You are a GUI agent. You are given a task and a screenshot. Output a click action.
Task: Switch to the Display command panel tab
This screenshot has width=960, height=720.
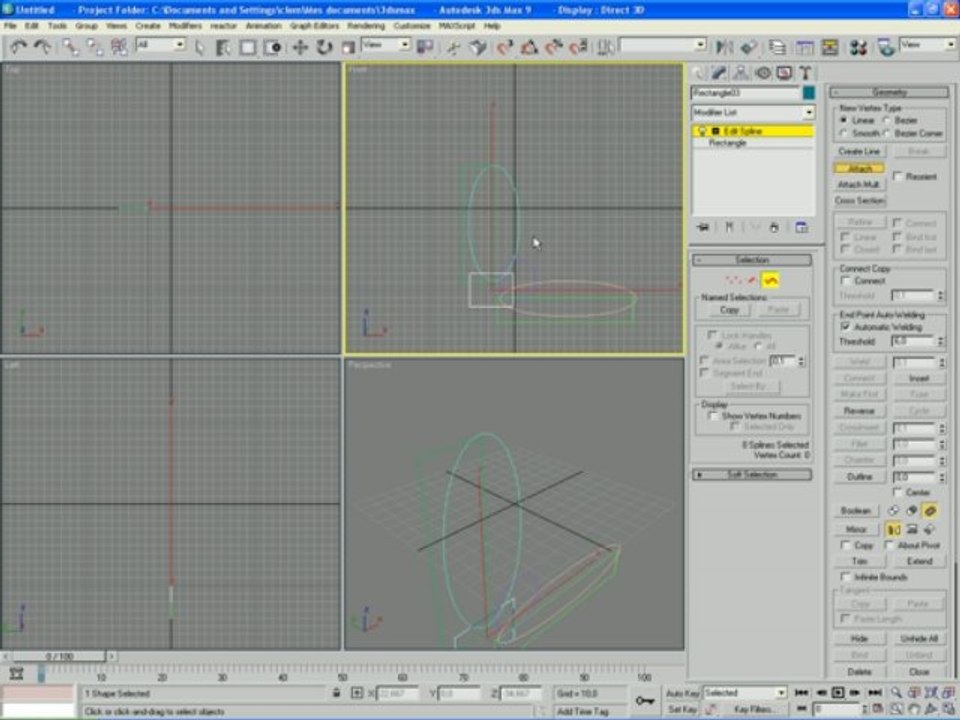pyautogui.click(x=784, y=73)
